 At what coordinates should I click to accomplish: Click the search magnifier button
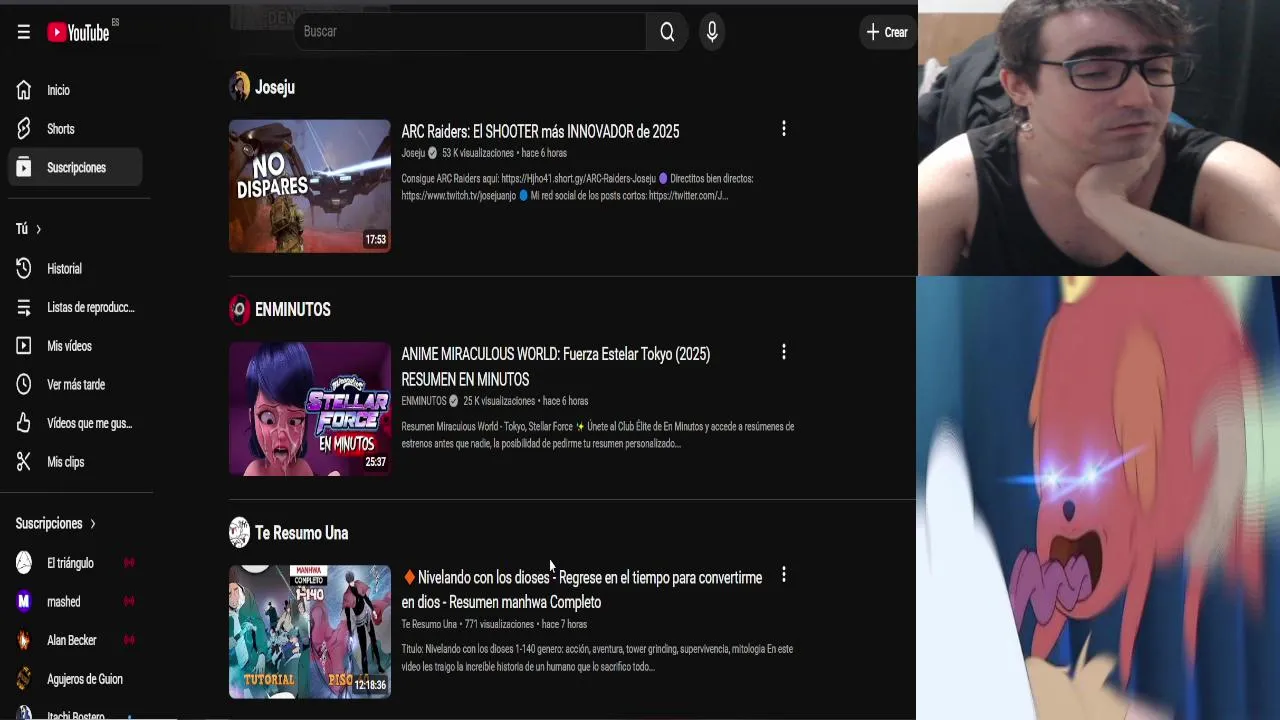pyautogui.click(x=667, y=32)
